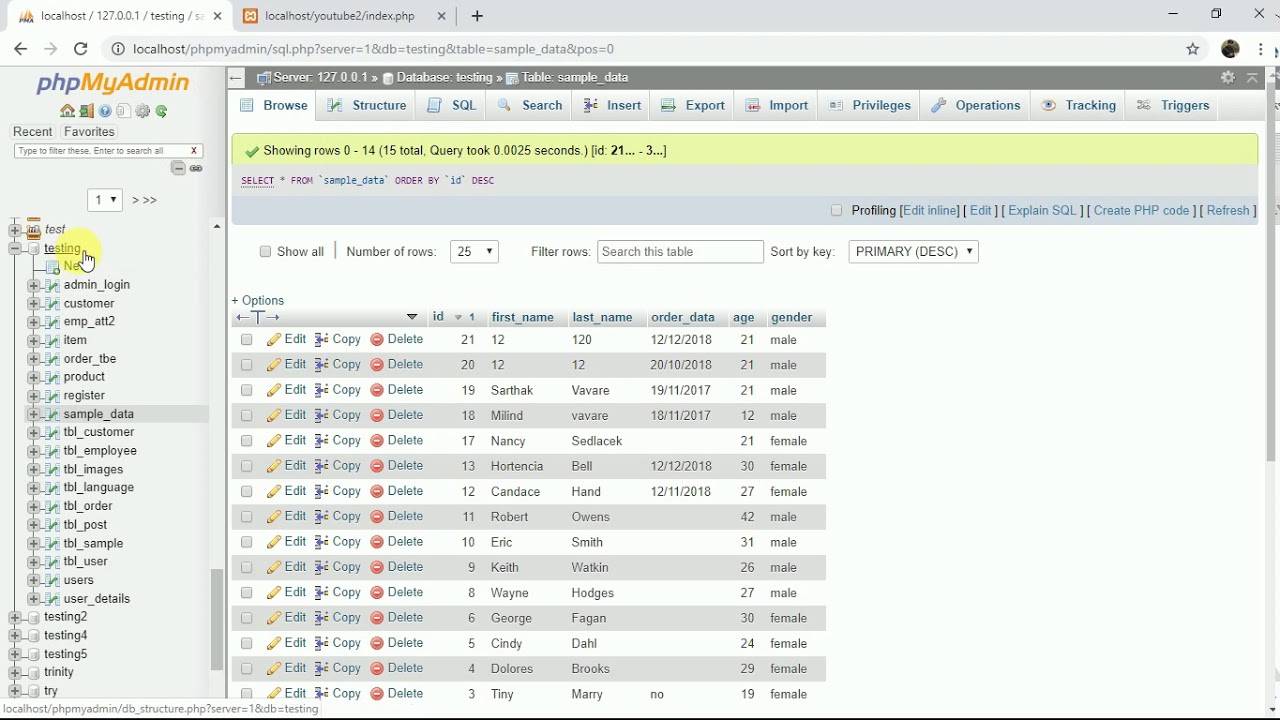
Task: Click the Copy icon for row id 19
Action: point(321,390)
